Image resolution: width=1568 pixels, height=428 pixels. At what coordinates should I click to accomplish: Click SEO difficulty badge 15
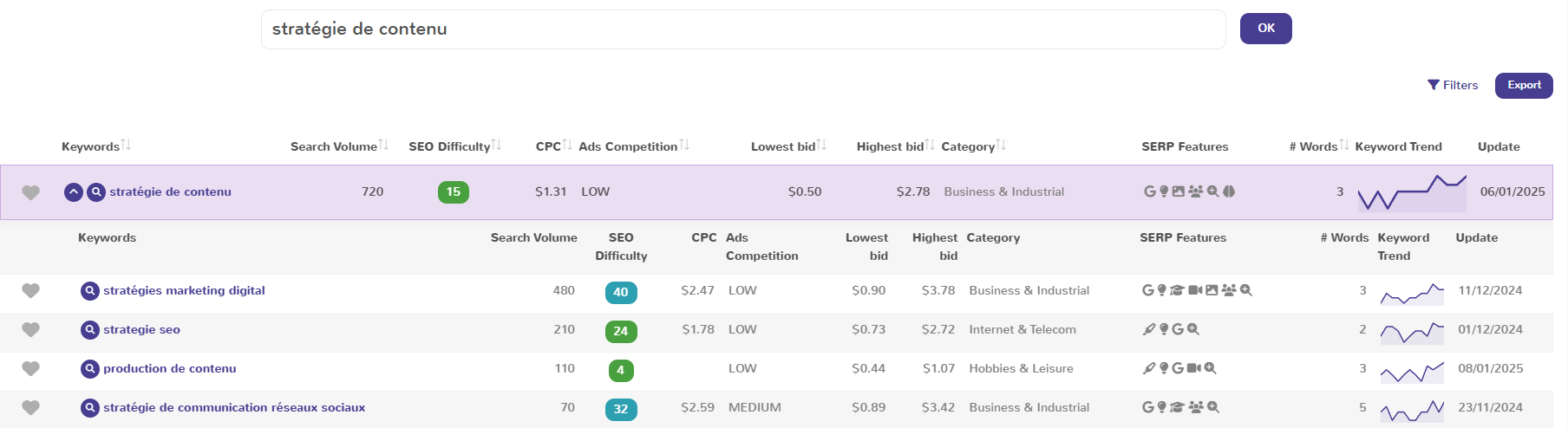[x=454, y=192]
